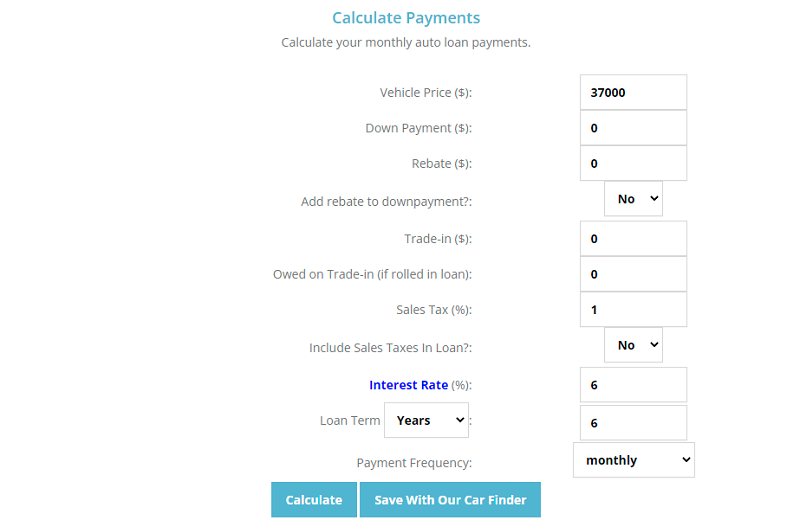Click the Down Payment ($) label text
The width and height of the screenshot is (800, 520).
[418, 128]
